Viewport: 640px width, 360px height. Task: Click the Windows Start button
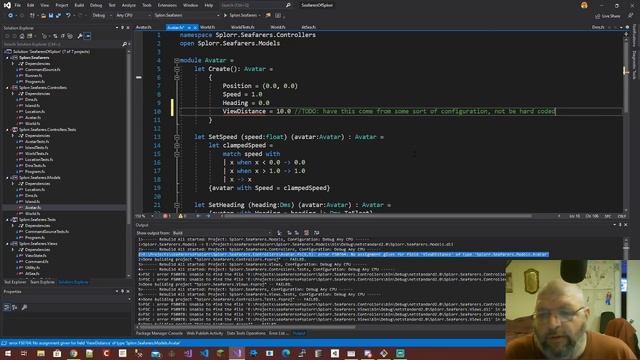click(x=8, y=353)
